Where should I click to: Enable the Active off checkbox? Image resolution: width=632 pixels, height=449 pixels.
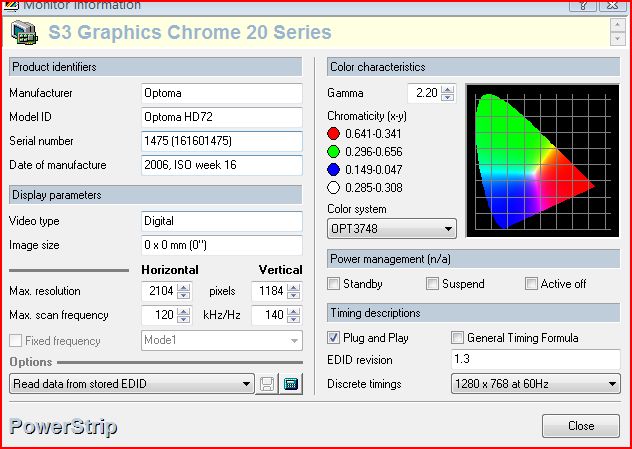point(531,284)
